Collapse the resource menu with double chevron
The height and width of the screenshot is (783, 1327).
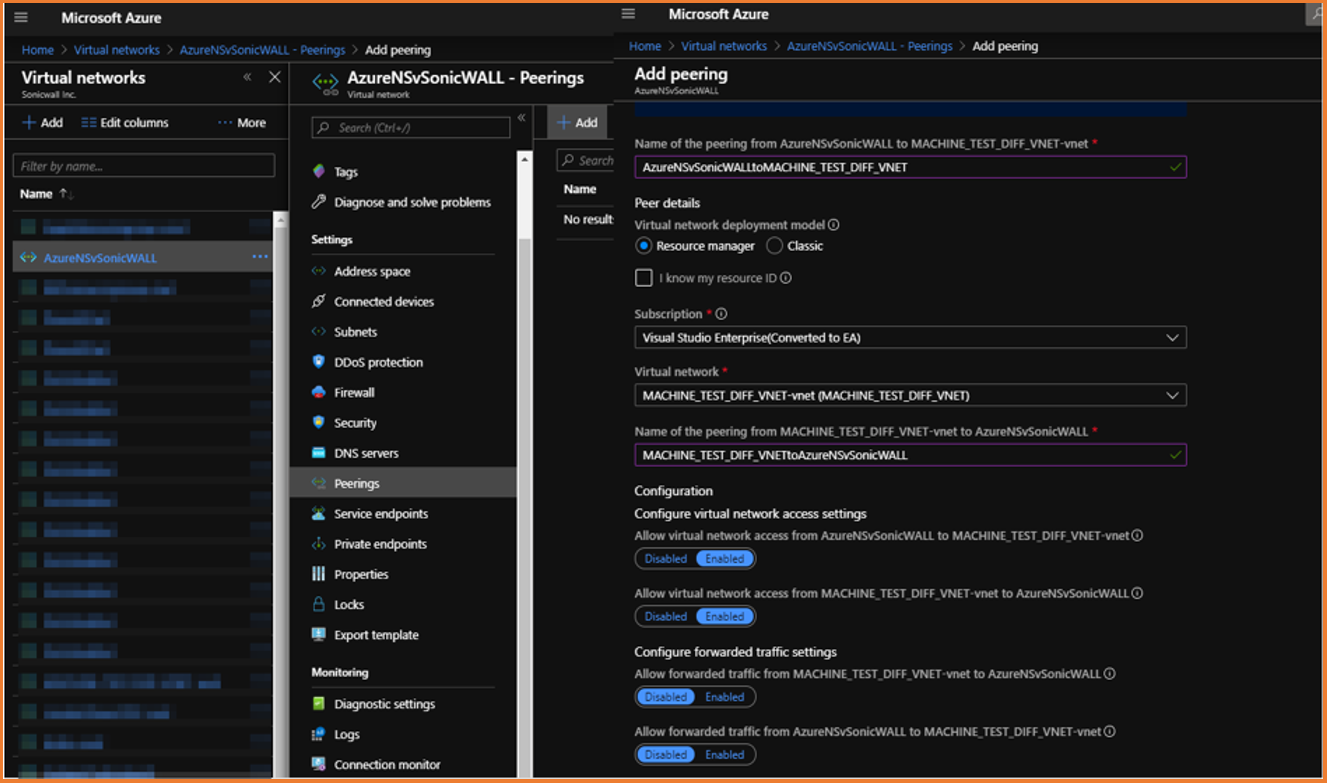[x=521, y=118]
